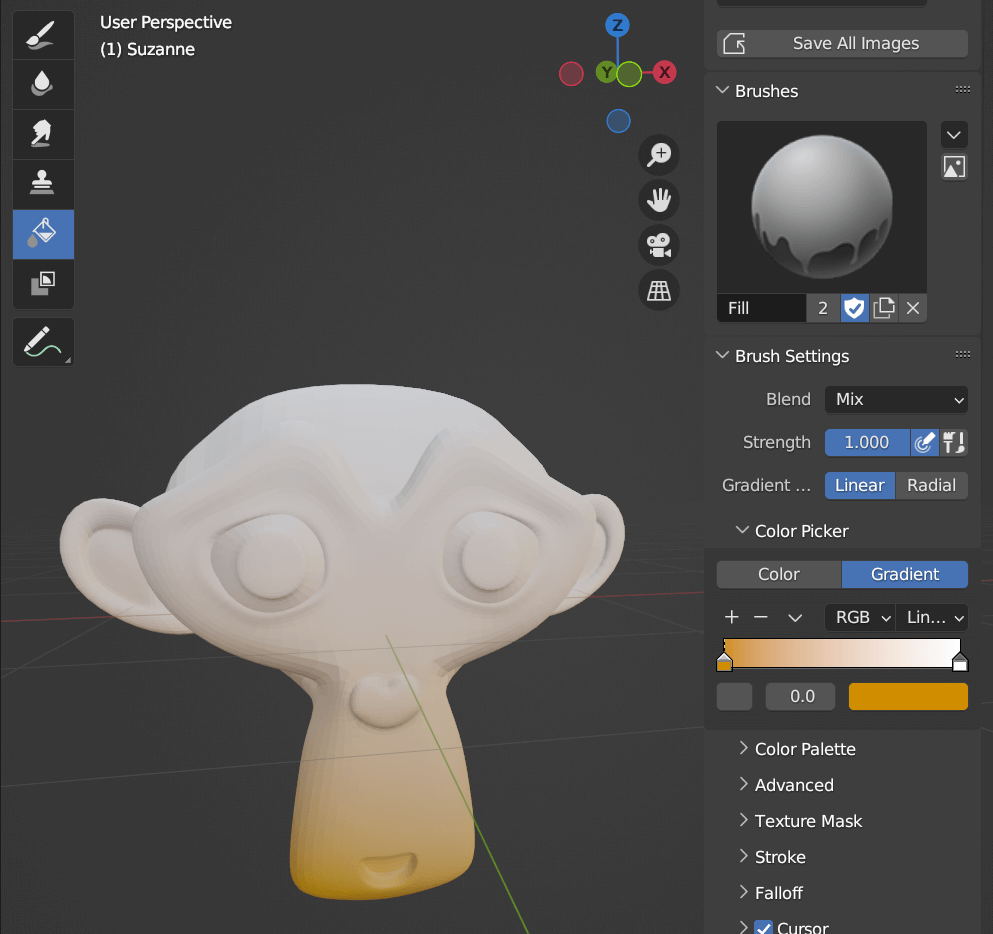Click the gradient color ramp bar
Screen dimensions: 993x934
[842, 653]
